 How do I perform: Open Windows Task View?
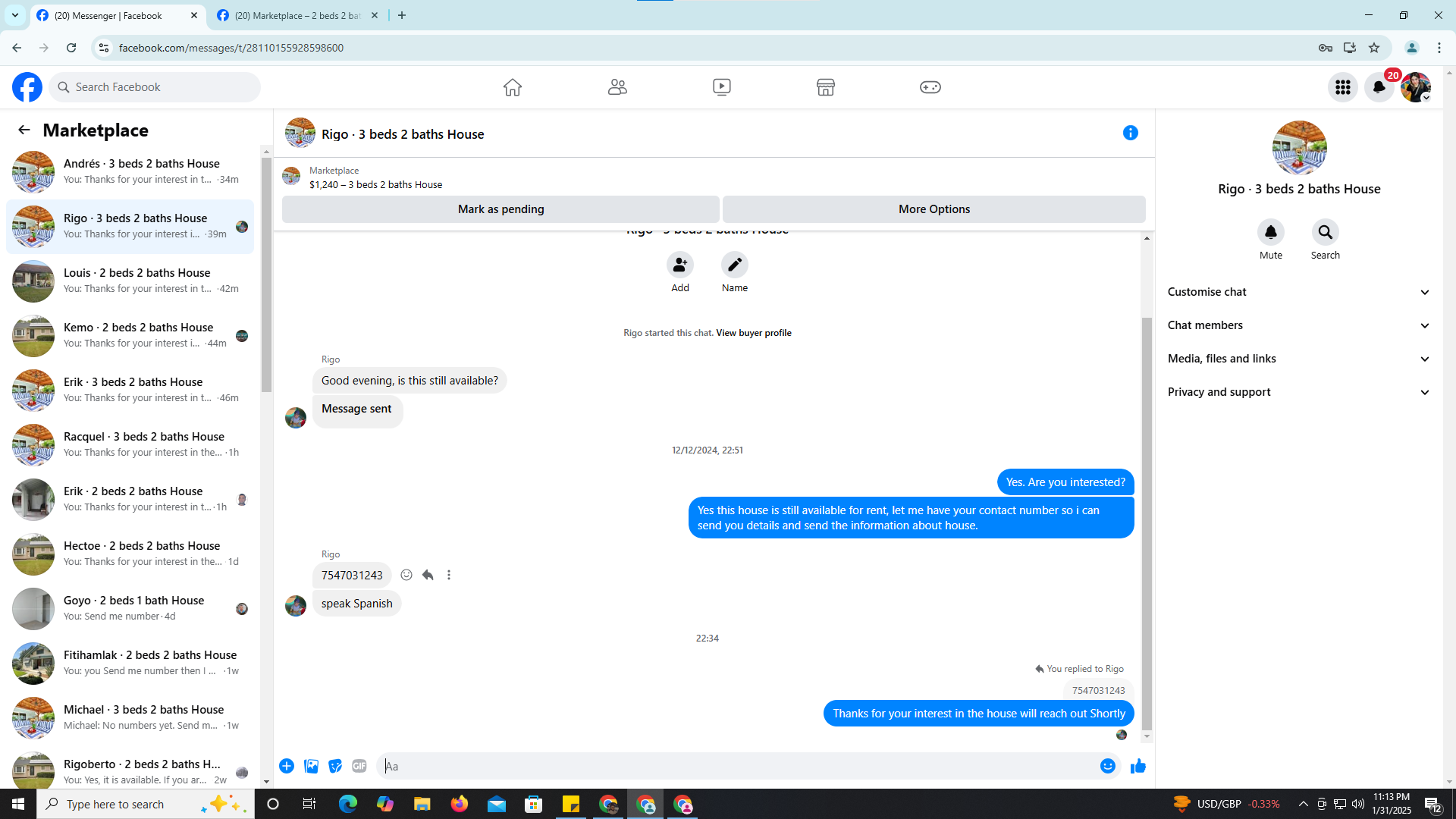click(x=309, y=804)
